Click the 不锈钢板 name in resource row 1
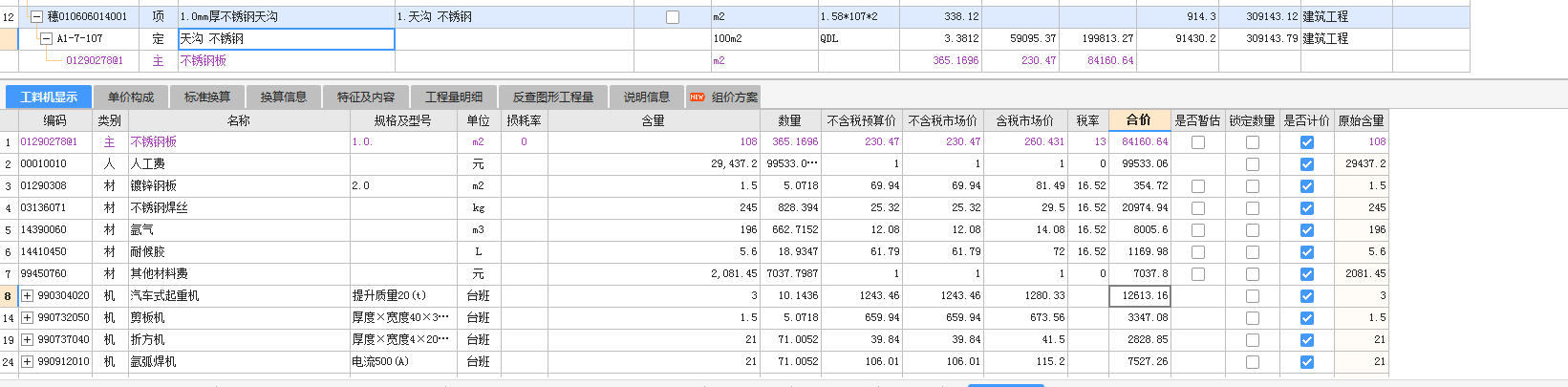This screenshot has height=387, width=1568. pyautogui.click(x=154, y=142)
